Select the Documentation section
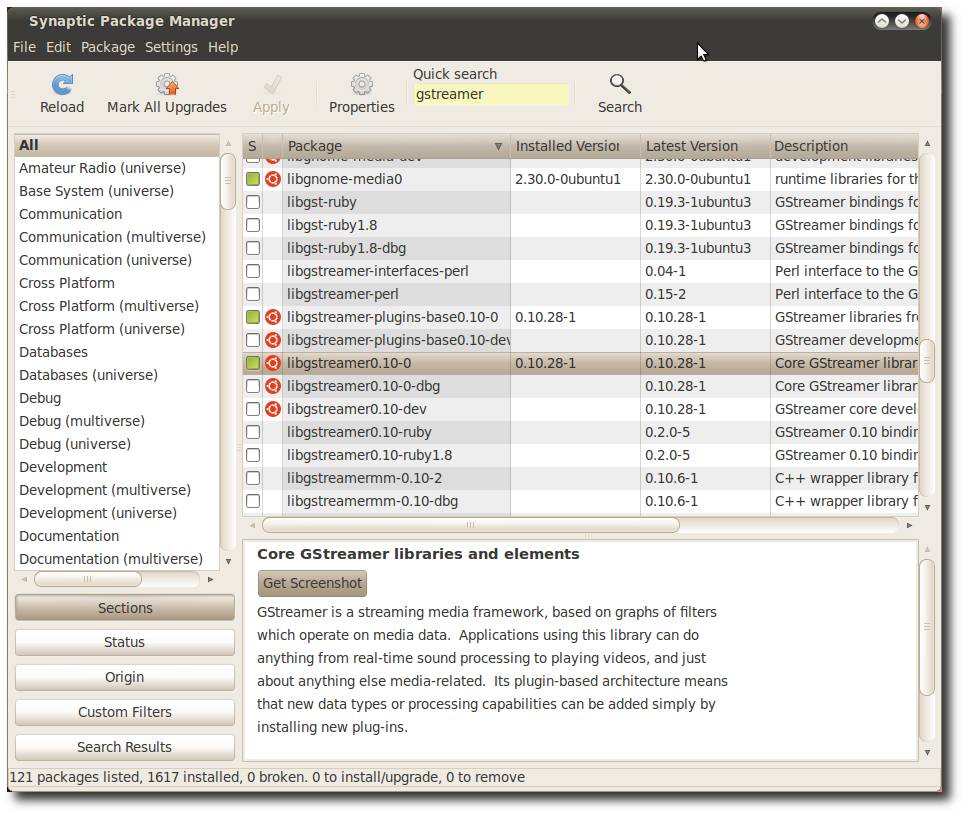 point(117,536)
